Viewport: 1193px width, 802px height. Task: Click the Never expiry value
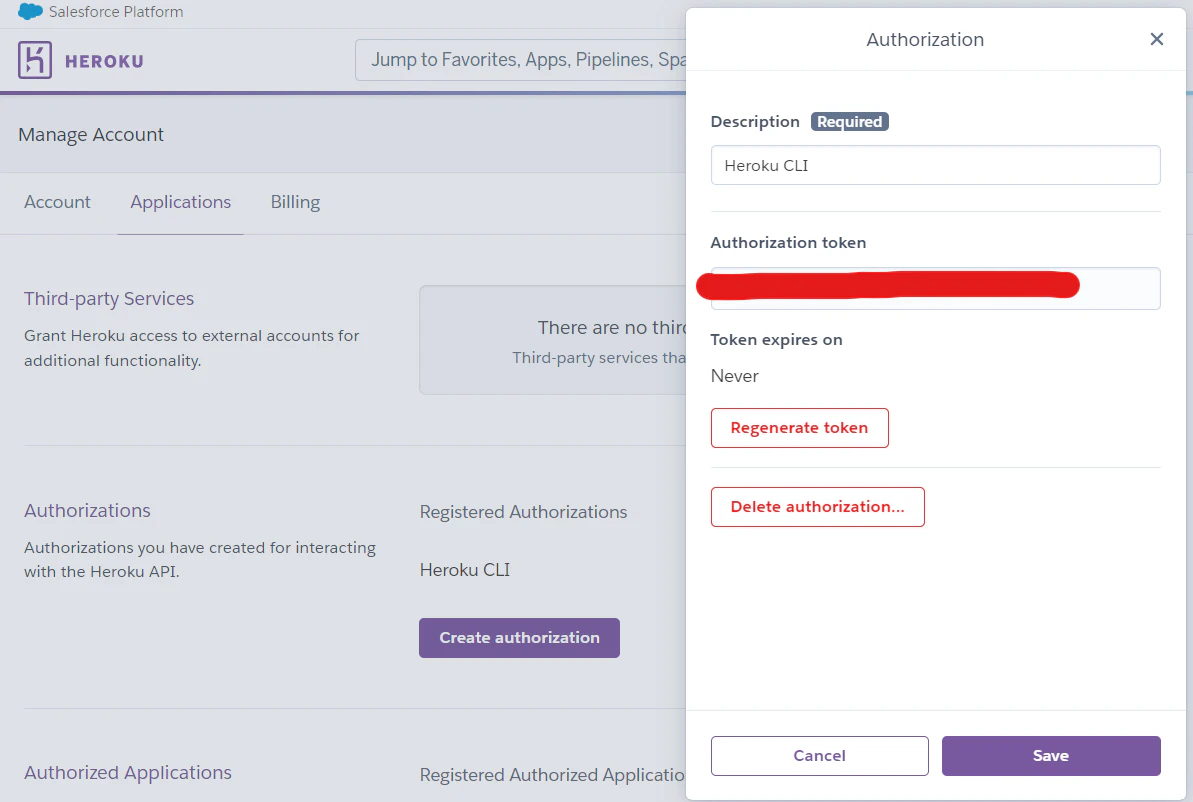[x=734, y=376]
